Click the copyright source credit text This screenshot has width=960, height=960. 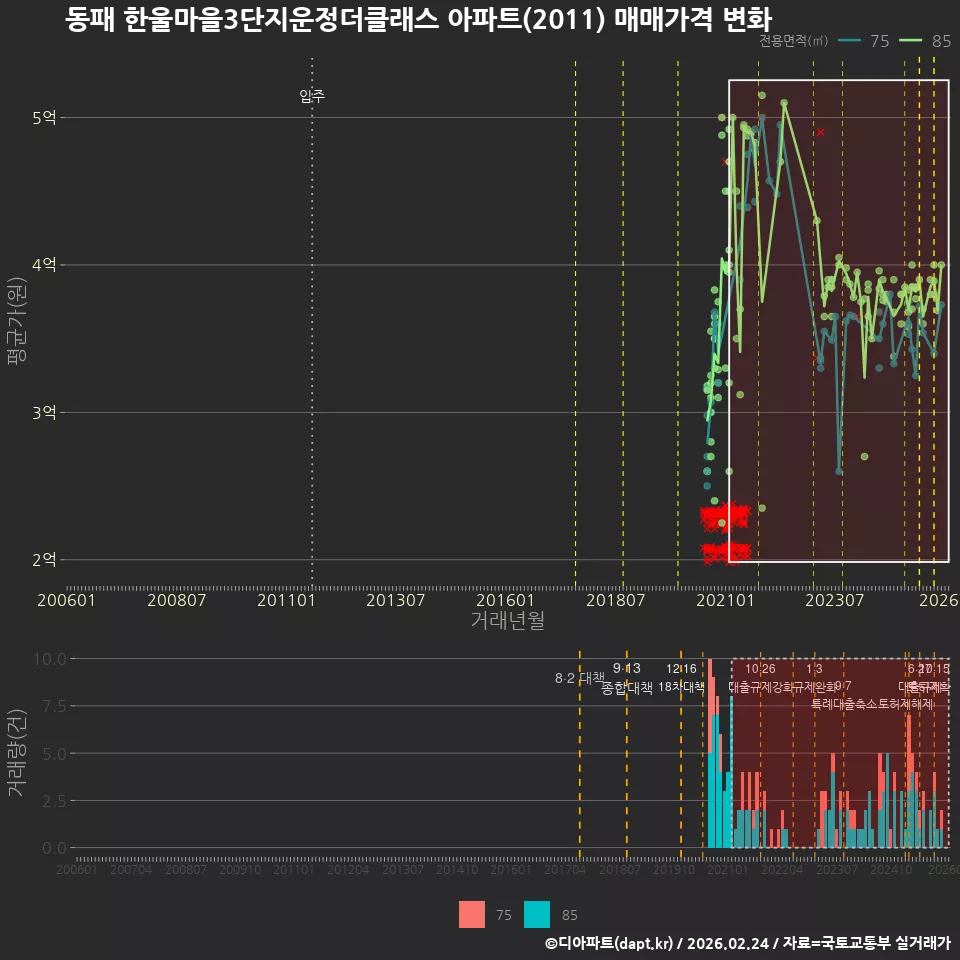click(748, 943)
